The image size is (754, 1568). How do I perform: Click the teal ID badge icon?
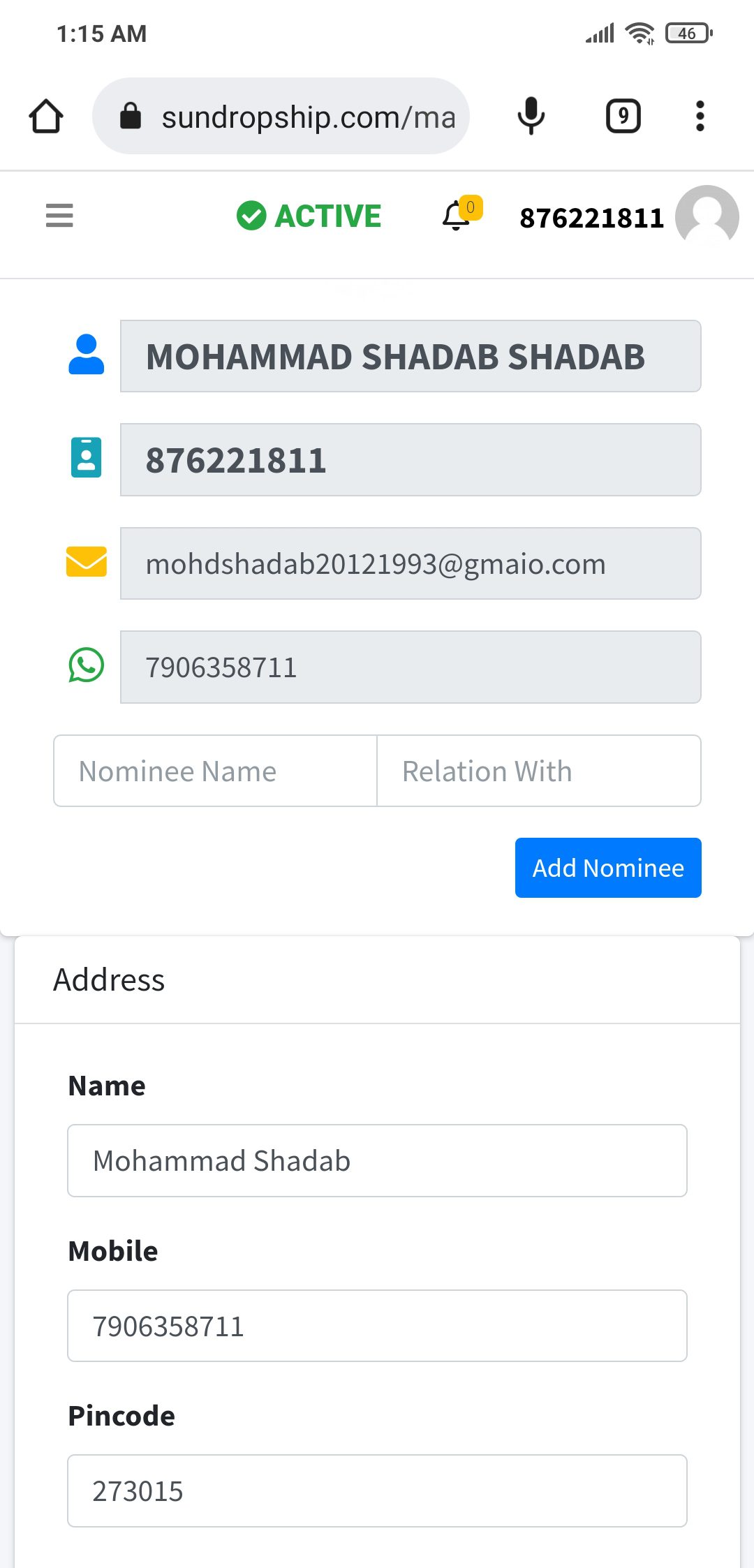(x=87, y=458)
